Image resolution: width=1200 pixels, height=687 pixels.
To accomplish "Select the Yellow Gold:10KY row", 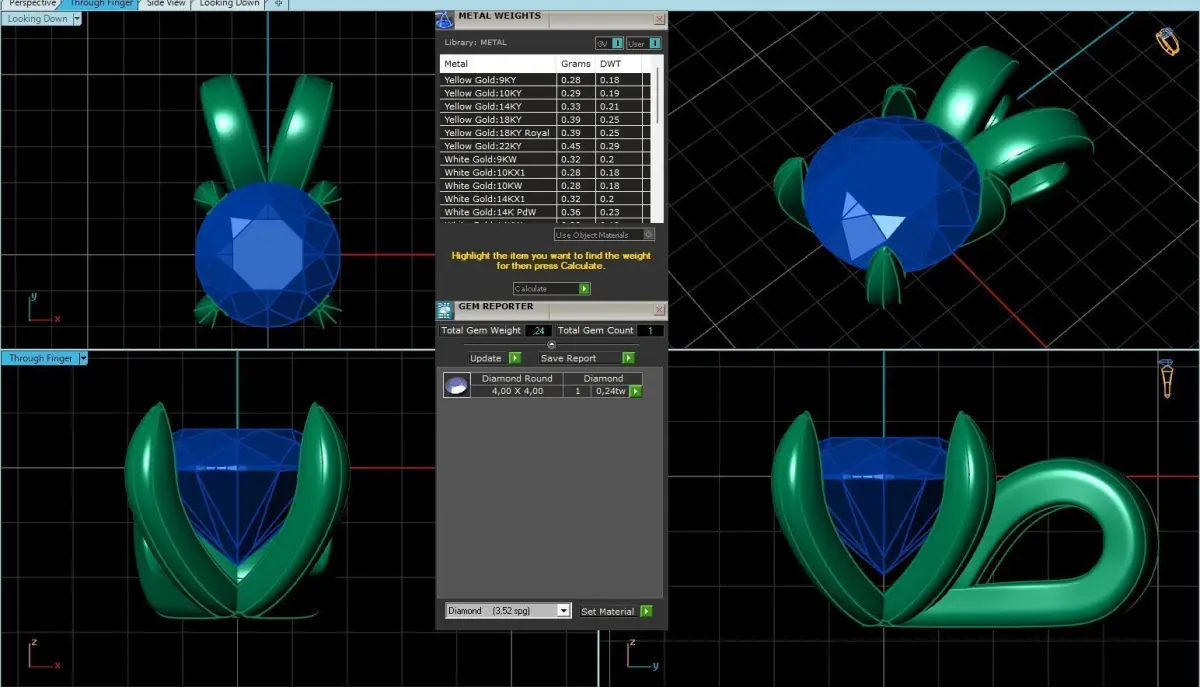I will 545,93.
